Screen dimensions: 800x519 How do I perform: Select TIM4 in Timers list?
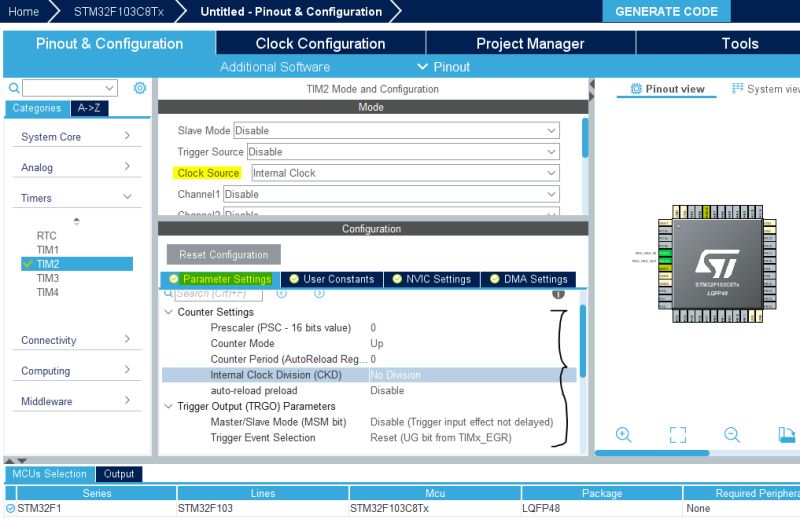(x=47, y=292)
